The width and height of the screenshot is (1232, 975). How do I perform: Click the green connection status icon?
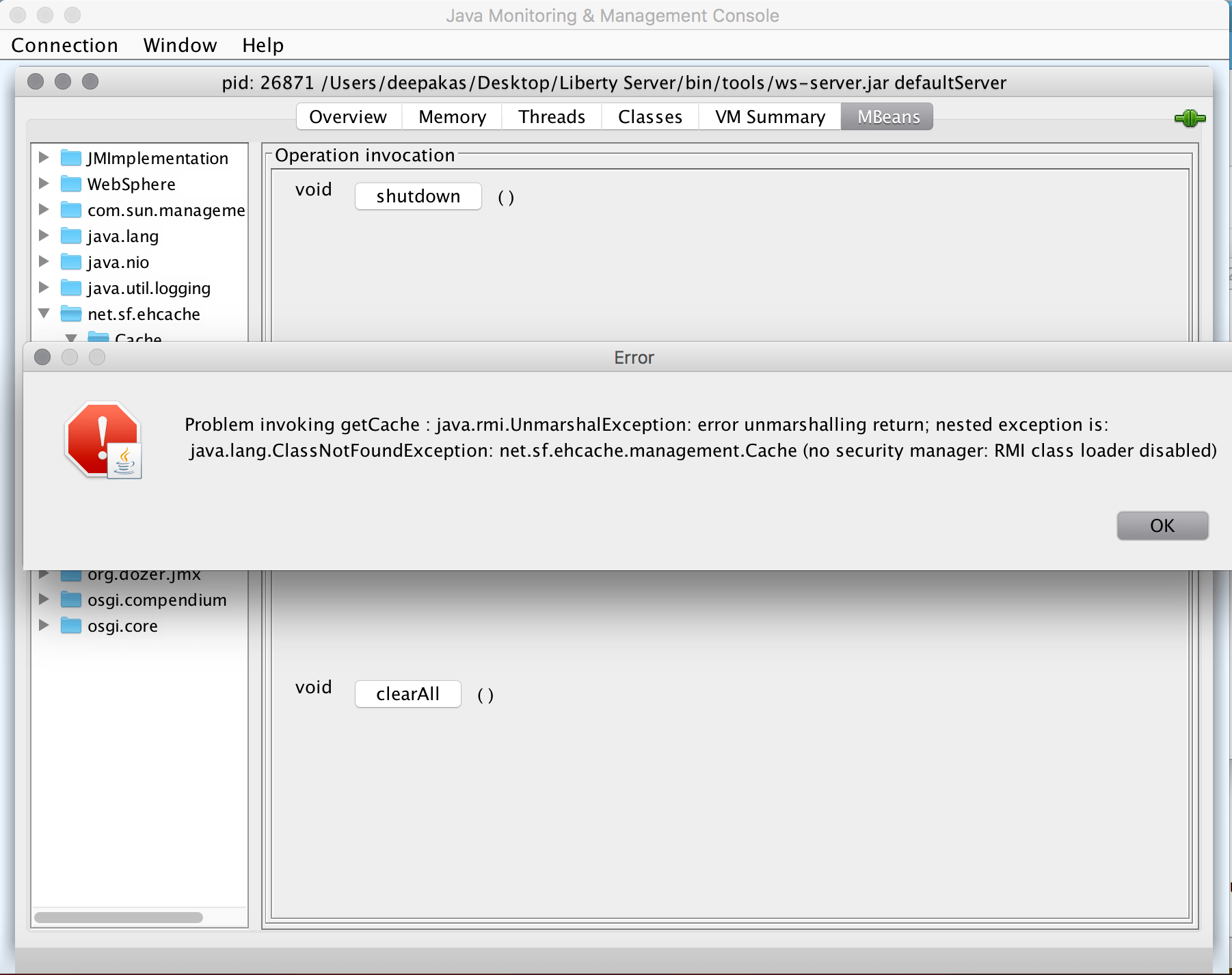tap(1191, 118)
